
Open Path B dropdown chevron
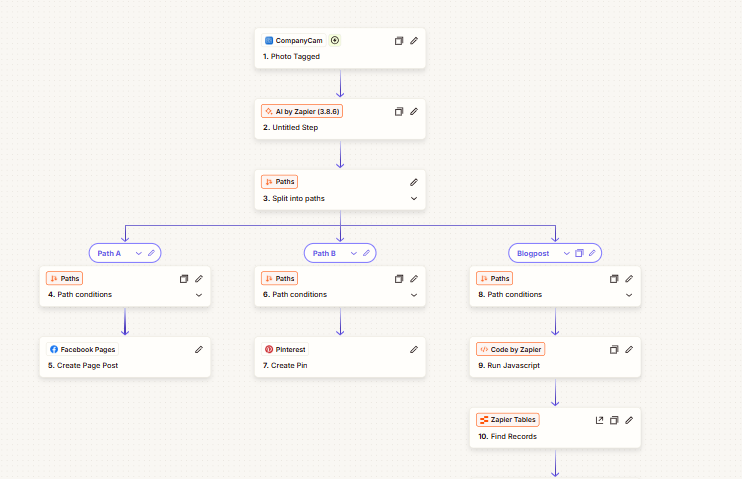[x=353, y=253]
